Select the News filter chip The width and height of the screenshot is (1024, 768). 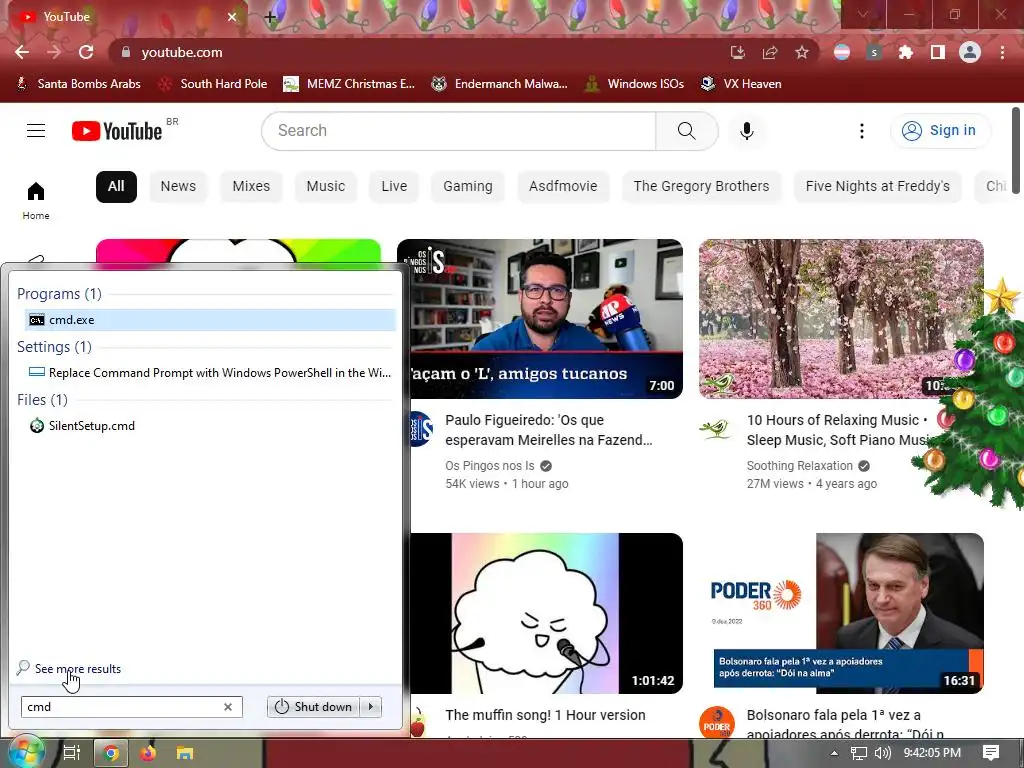(178, 186)
